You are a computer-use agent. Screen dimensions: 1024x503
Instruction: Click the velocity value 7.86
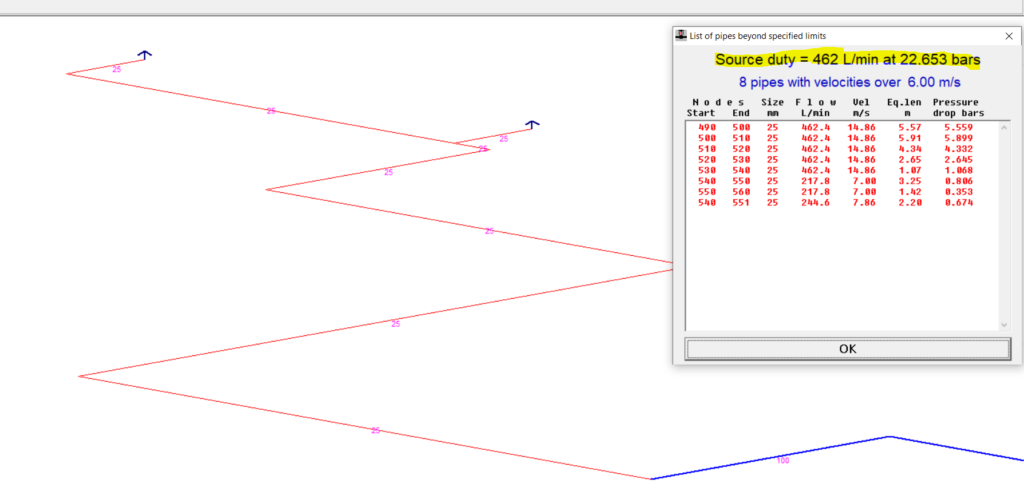[864, 203]
